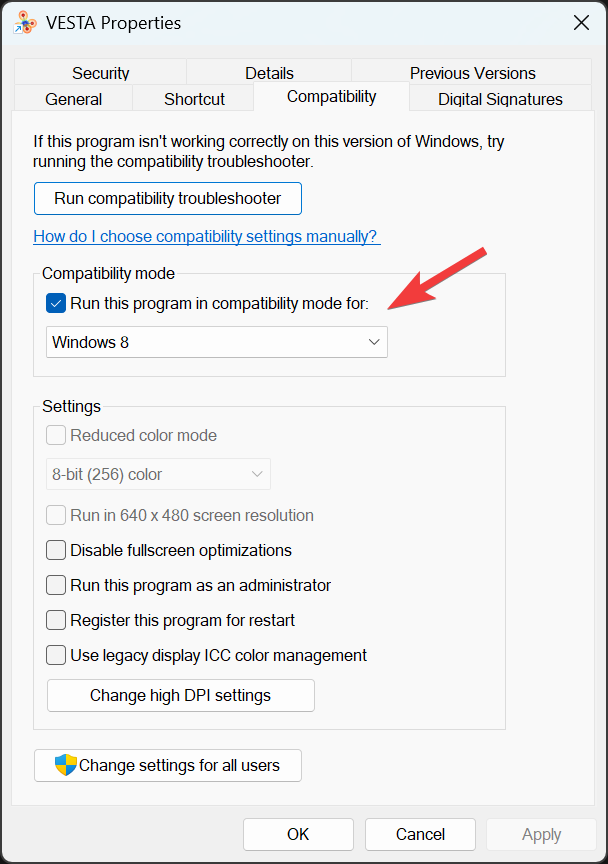Viewport: 608px width, 864px height.
Task: Click Run compatibility troubleshooter
Action: point(167,198)
